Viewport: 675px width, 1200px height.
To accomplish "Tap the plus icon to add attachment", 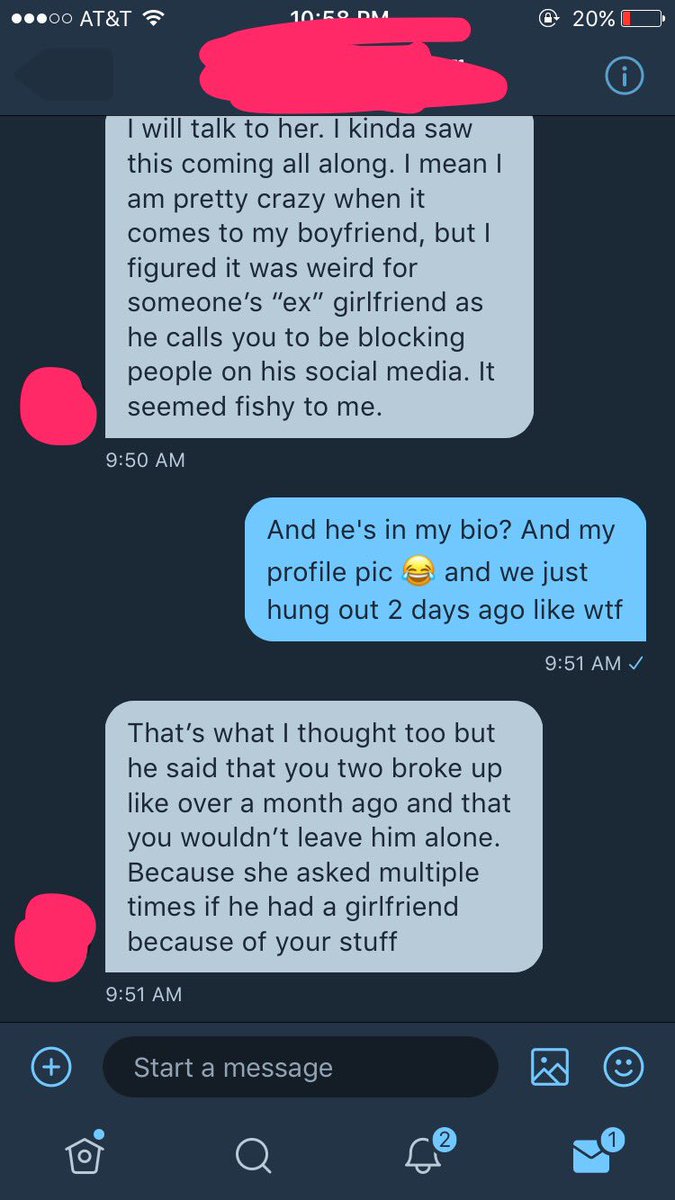I will tap(51, 1067).
